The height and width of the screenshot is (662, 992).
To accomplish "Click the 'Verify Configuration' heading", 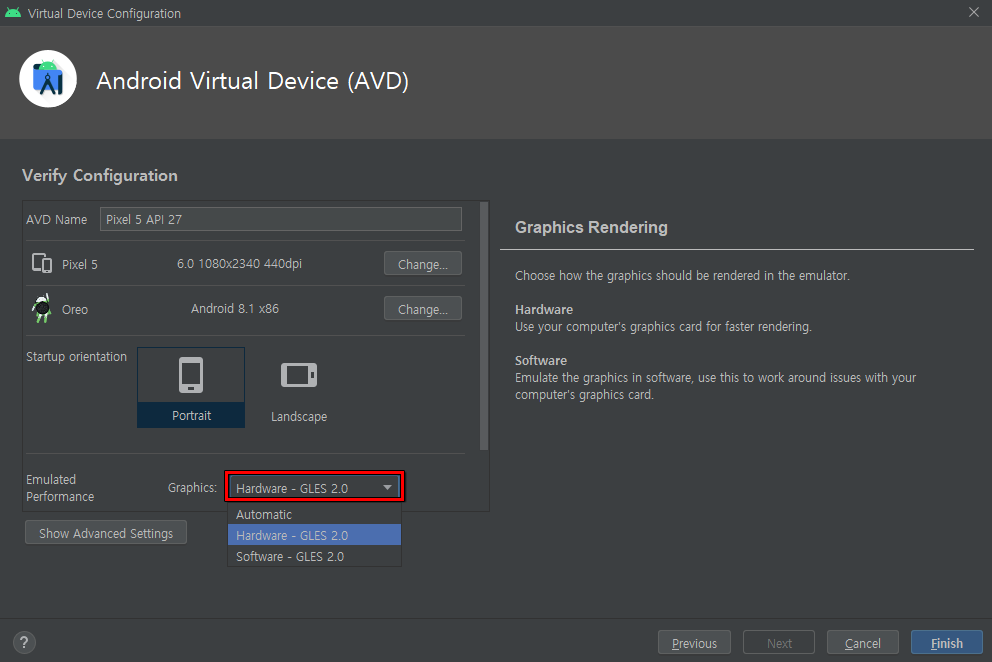I will 99,175.
